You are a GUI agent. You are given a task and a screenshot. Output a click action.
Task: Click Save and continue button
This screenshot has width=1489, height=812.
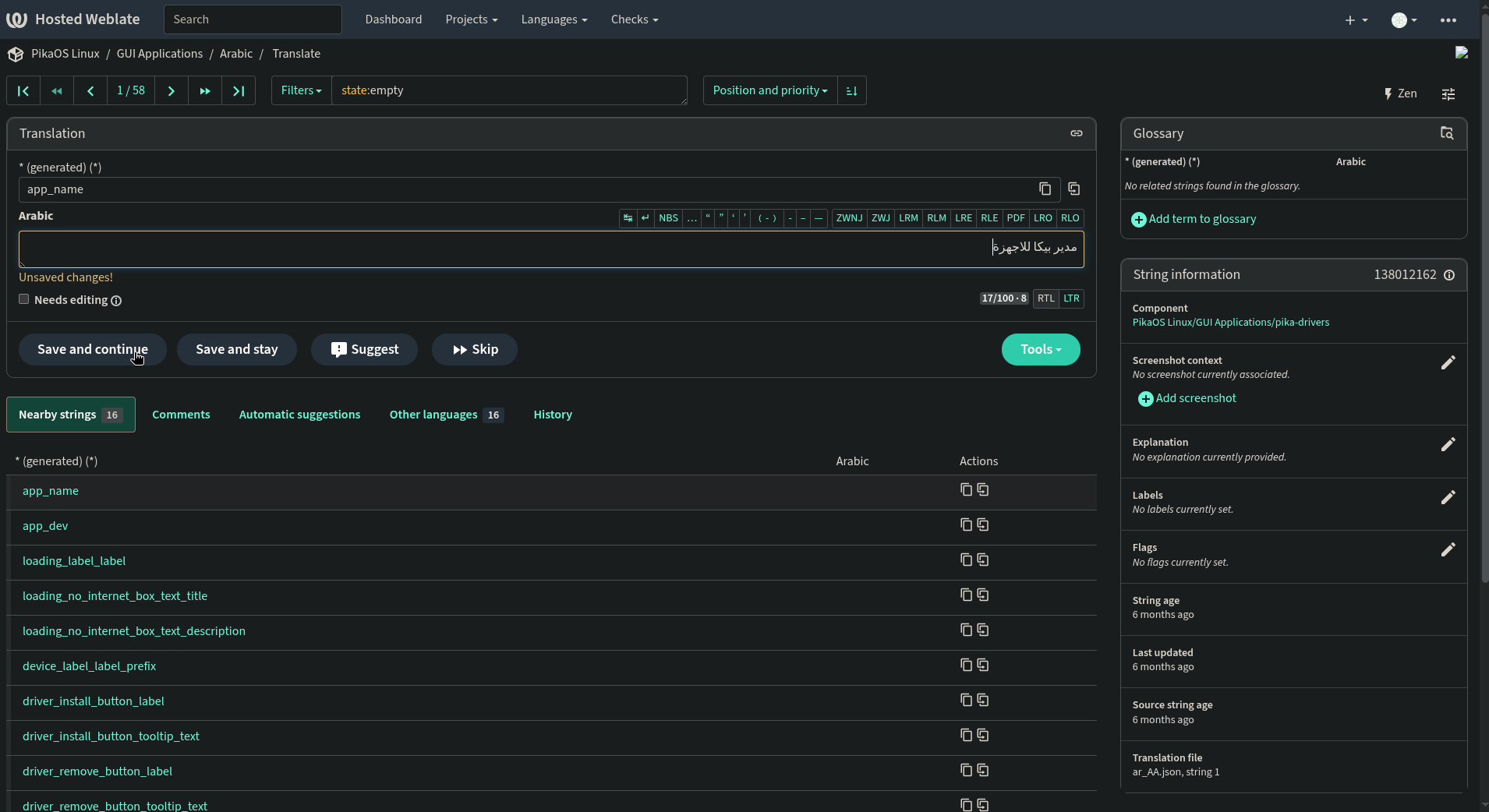pyautogui.click(x=93, y=349)
